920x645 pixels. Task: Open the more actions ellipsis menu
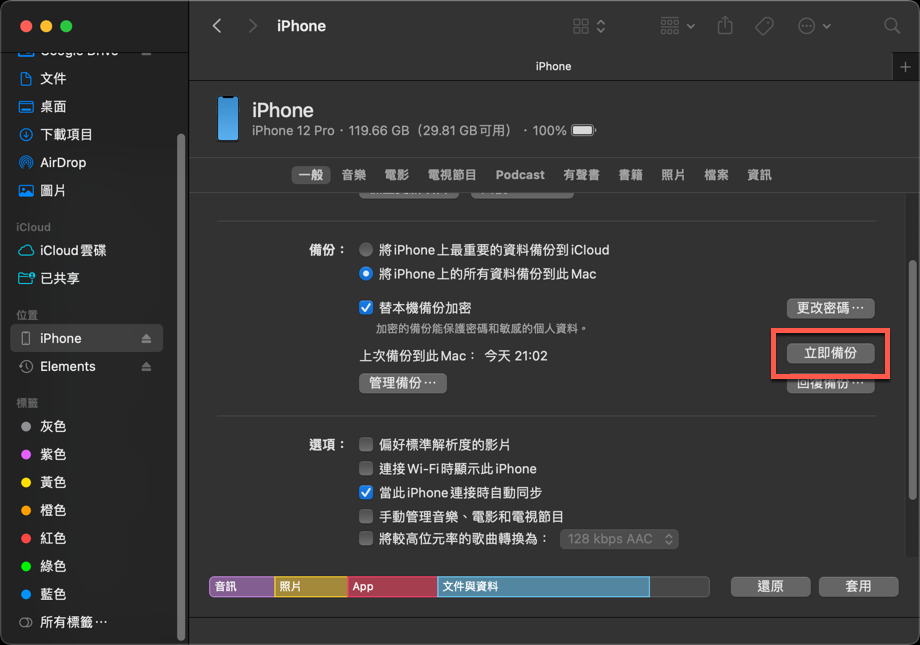814,26
